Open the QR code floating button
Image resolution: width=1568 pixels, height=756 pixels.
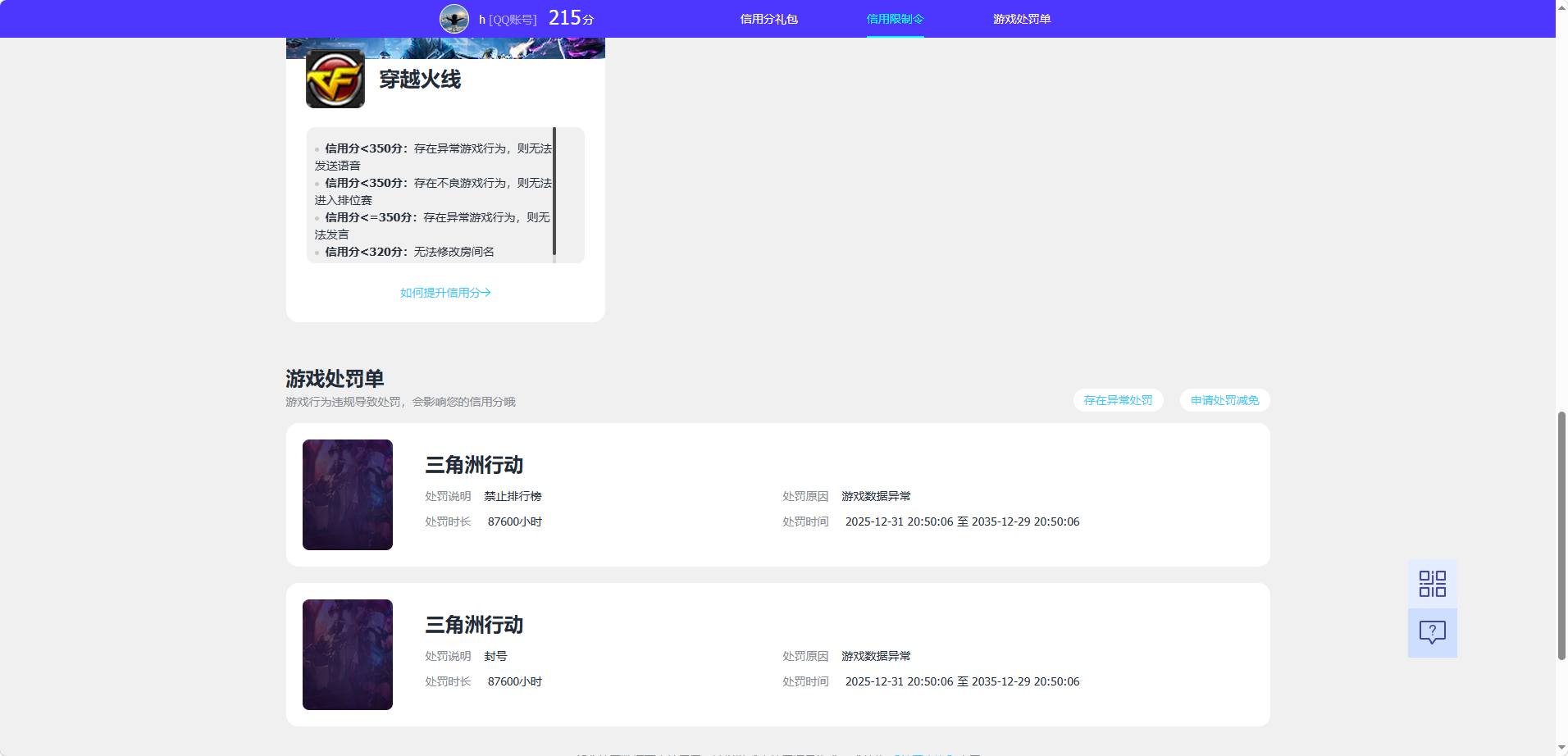tap(1433, 584)
